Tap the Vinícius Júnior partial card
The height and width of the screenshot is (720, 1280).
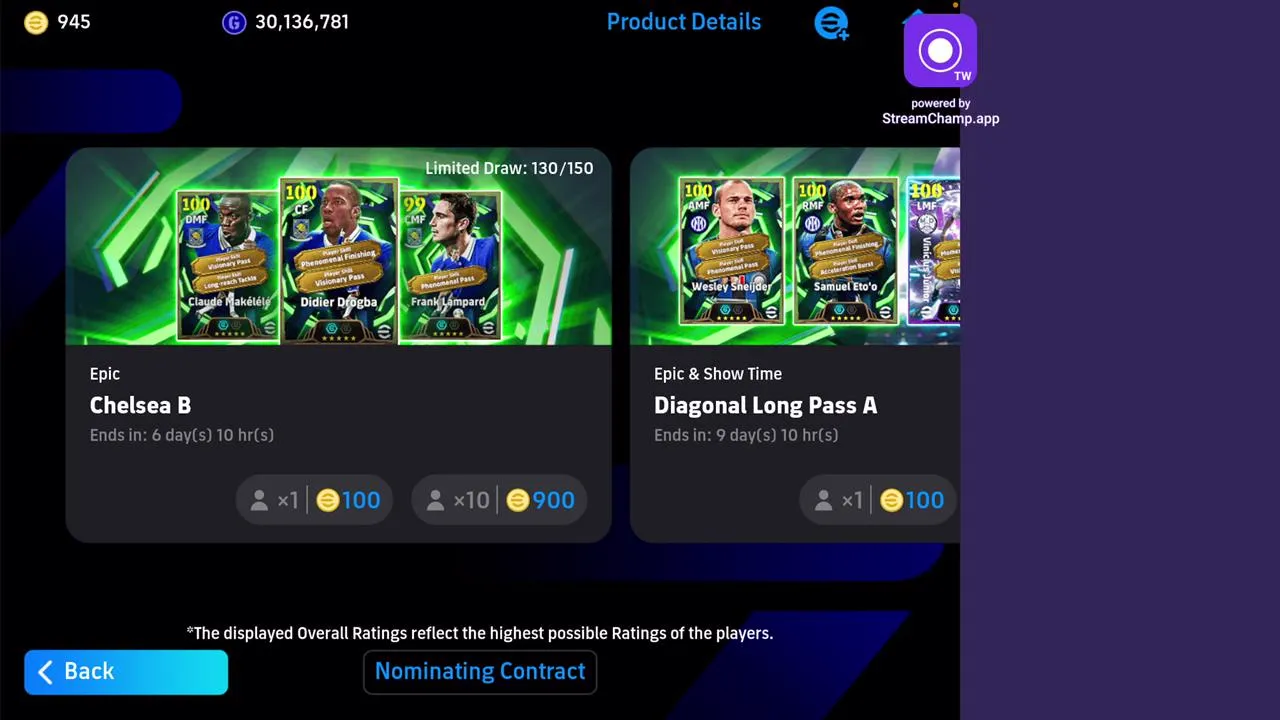933,251
